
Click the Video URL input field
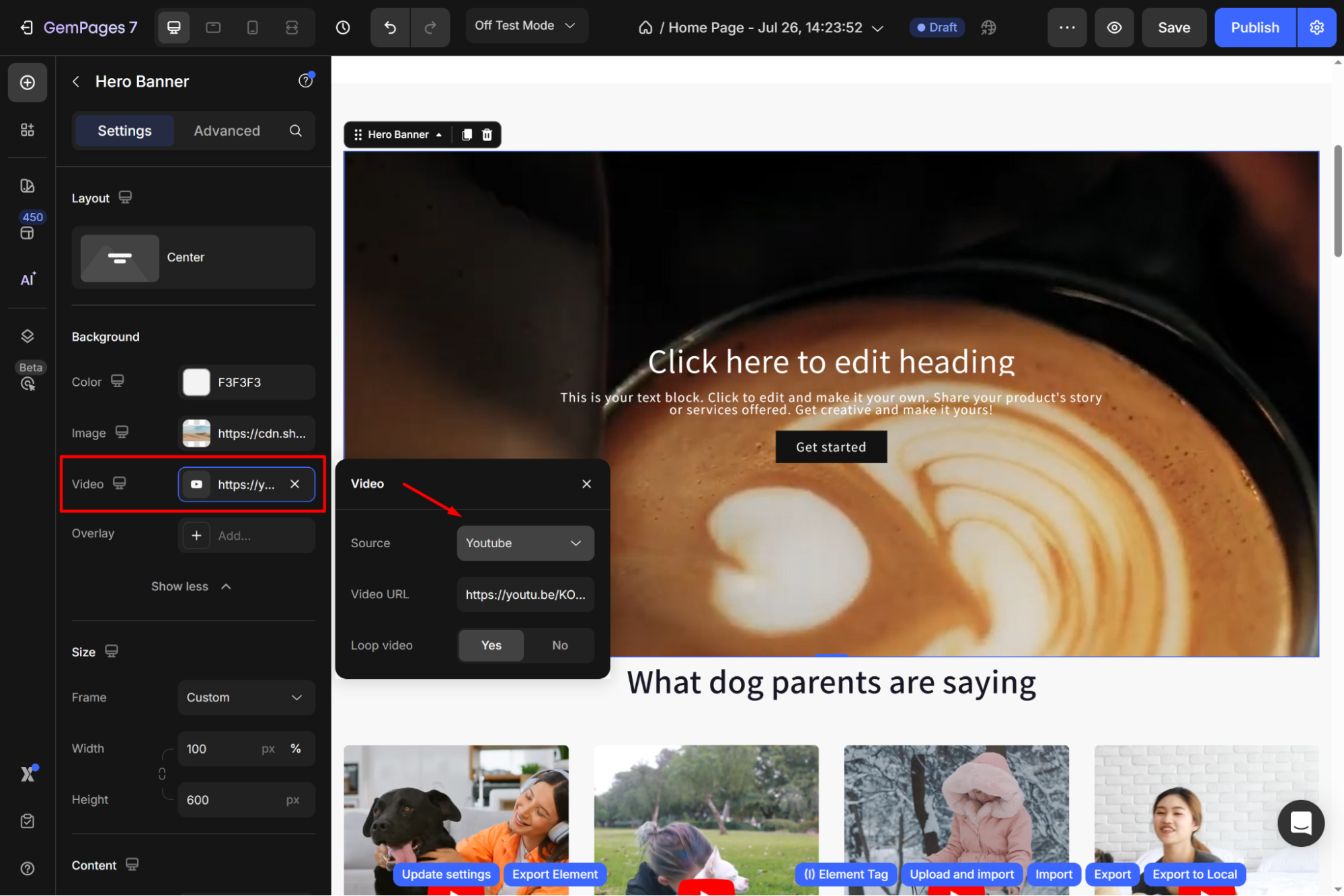[524, 594]
